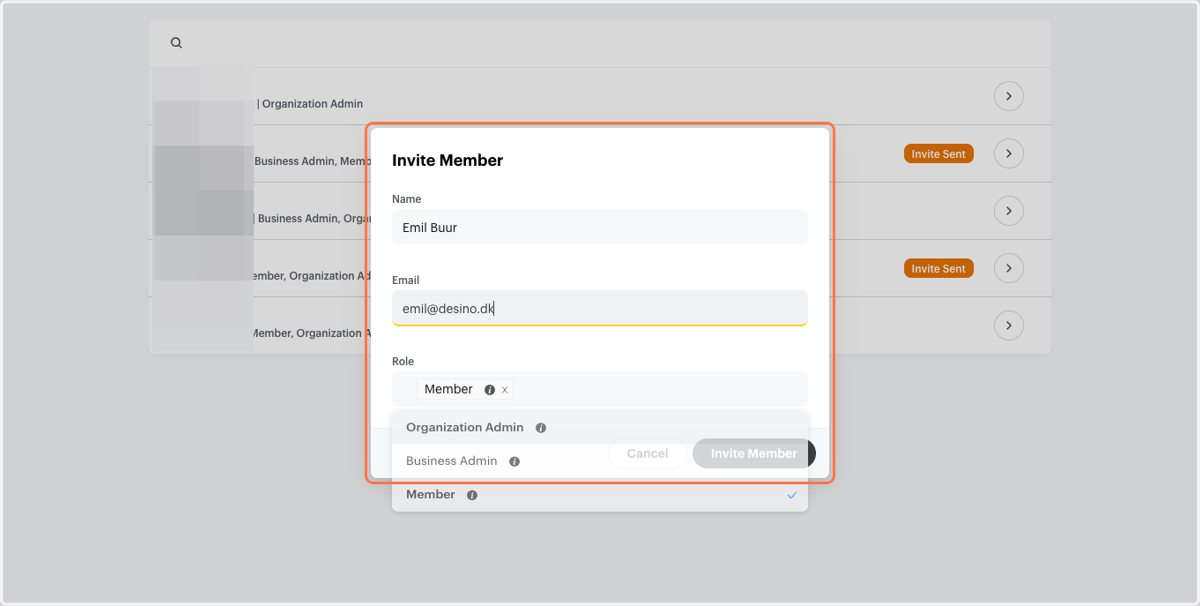Viewport: 1200px width, 606px height.
Task: Click the Email input field
Action: coord(600,308)
